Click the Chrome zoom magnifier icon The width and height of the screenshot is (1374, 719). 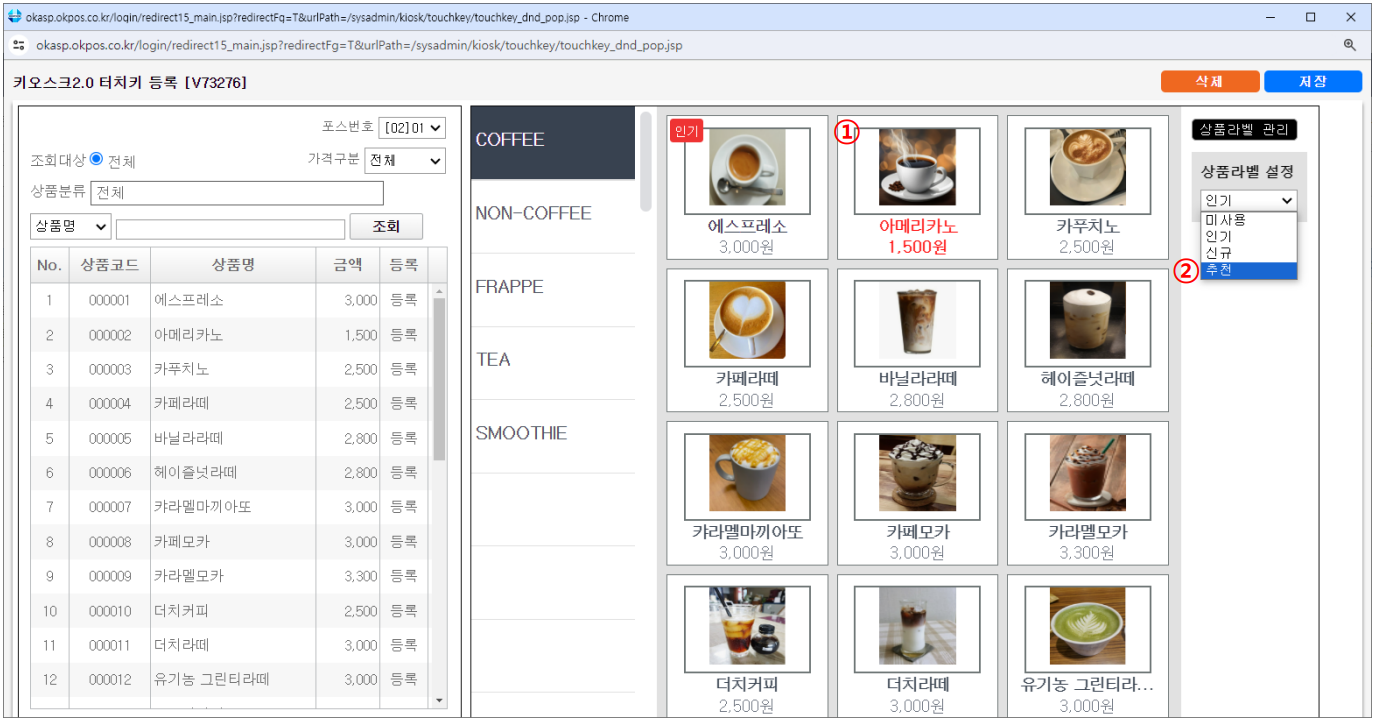tap(1350, 45)
